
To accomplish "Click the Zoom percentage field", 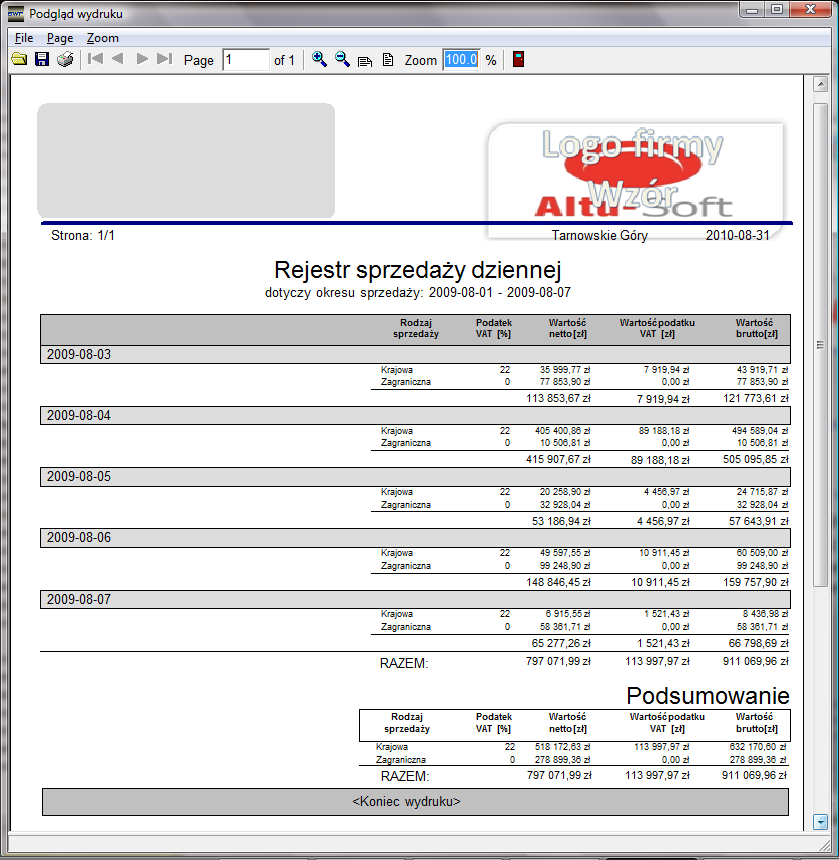I will [x=461, y=60].
